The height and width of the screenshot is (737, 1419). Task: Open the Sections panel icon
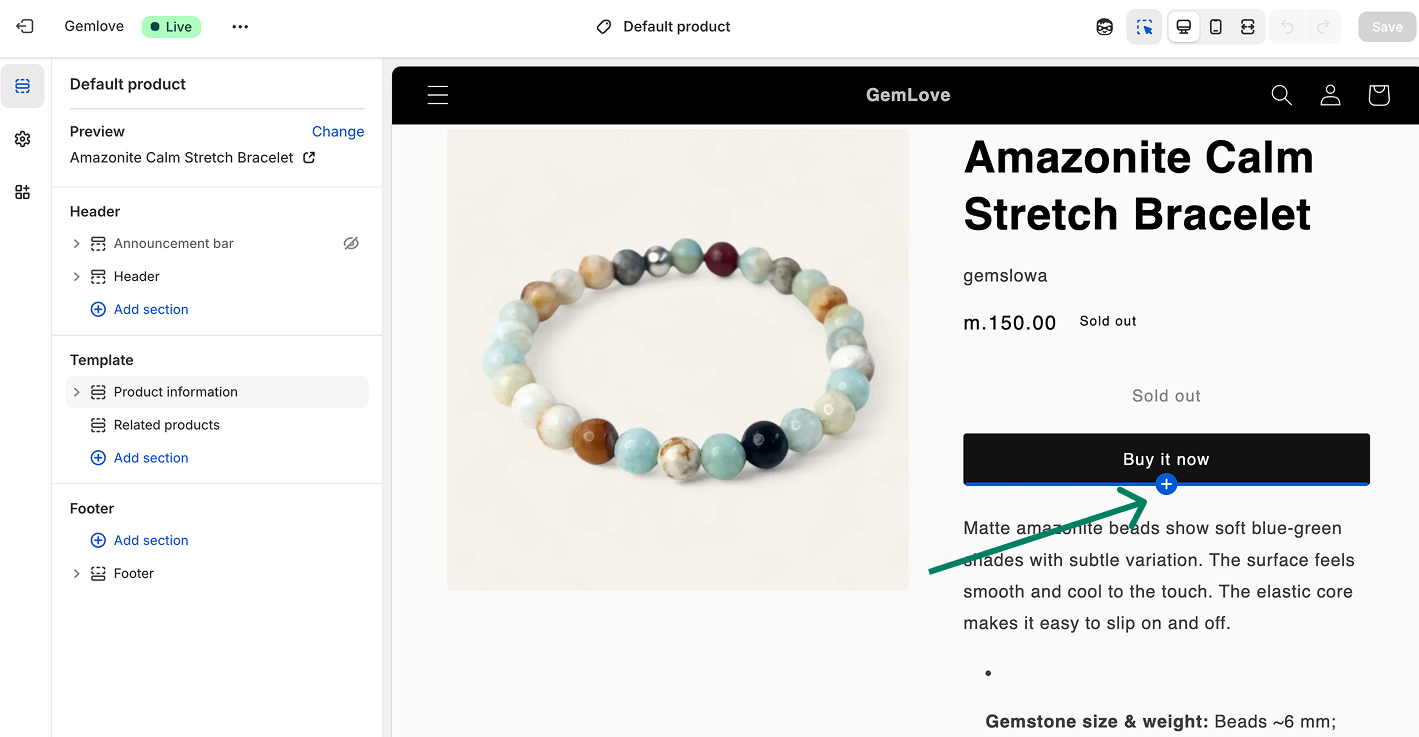(x=23, y=87)
